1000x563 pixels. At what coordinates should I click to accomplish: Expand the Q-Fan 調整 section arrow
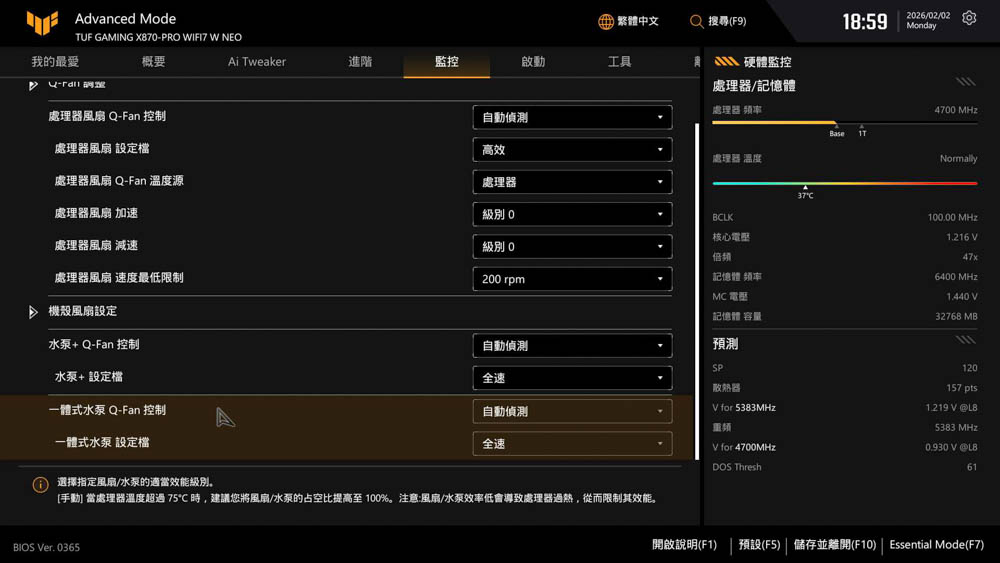coord(33,86)
